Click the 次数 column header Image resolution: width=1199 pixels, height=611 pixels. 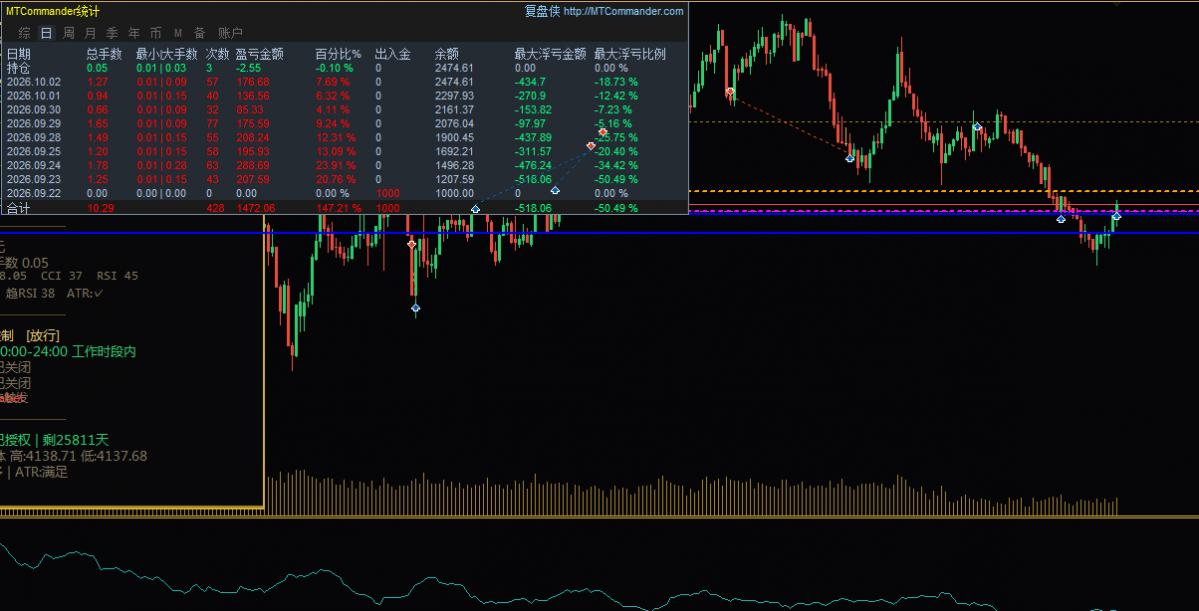(217, 54)
